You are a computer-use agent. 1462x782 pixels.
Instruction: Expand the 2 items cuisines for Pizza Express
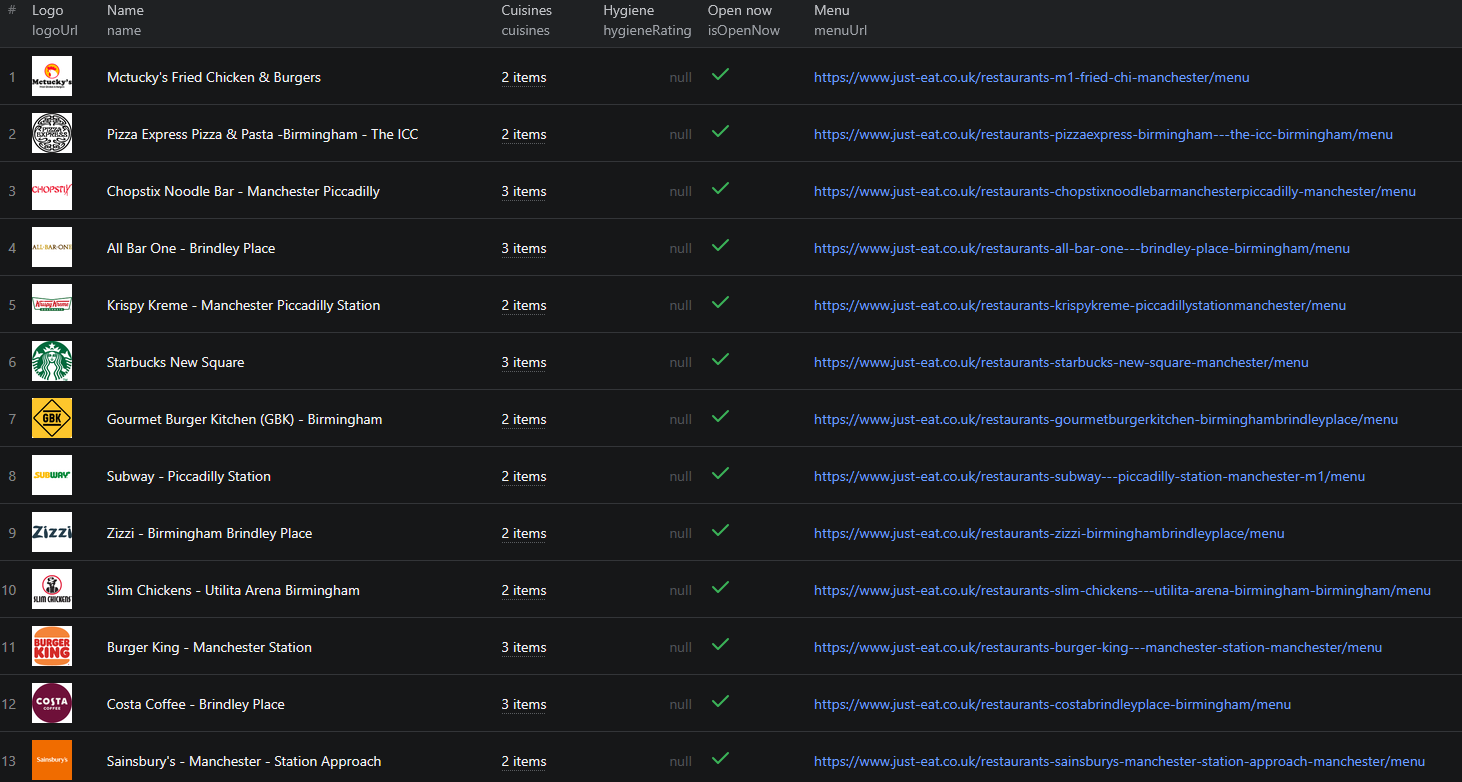tap(524, 134)
